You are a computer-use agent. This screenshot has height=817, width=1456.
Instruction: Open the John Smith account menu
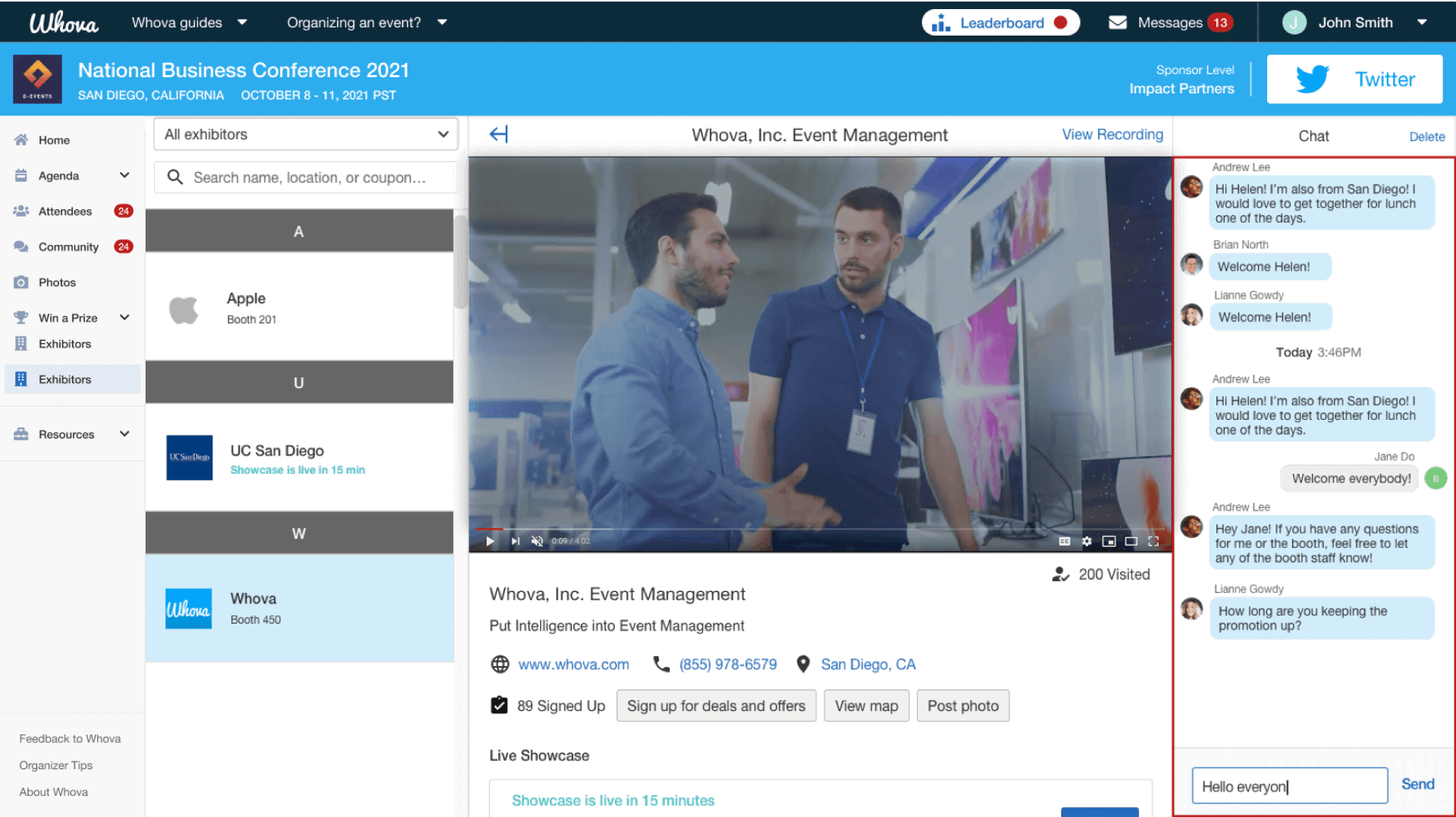point(1354,23)
